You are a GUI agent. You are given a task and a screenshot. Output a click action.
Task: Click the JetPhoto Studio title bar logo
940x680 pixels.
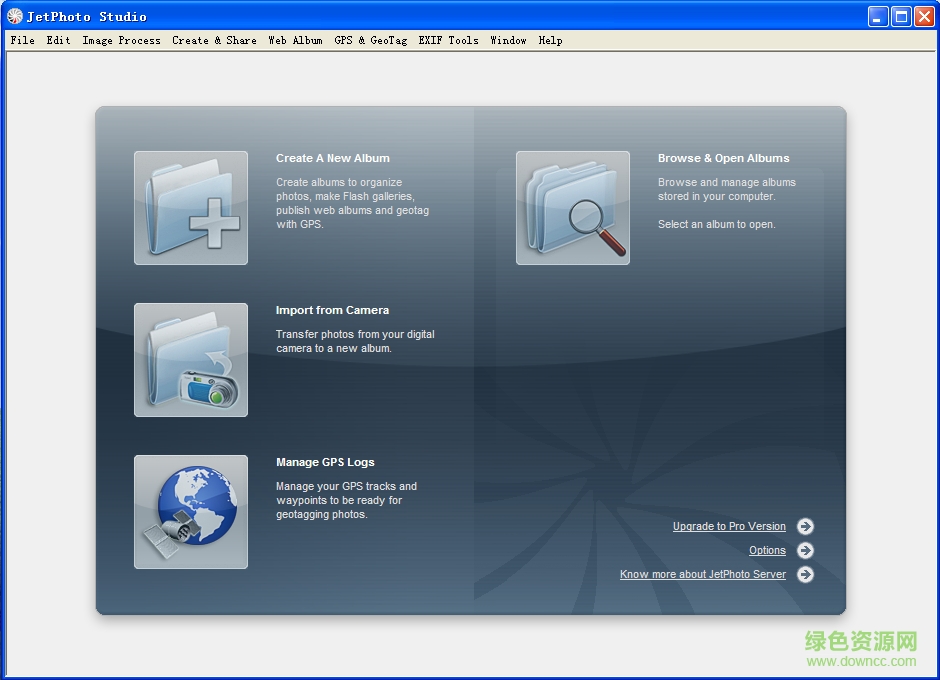[15, 16]
